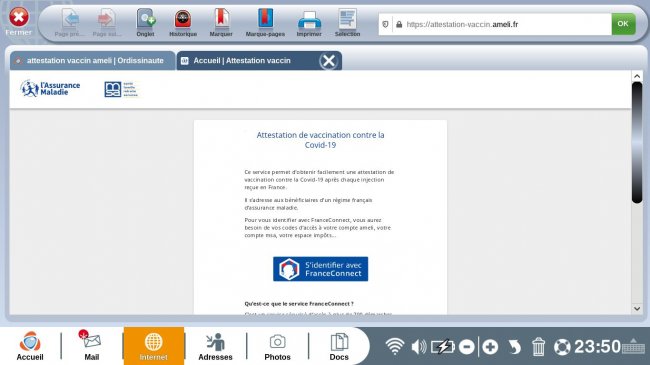
Task: Click the green OK button
Action: coord(623,24)
